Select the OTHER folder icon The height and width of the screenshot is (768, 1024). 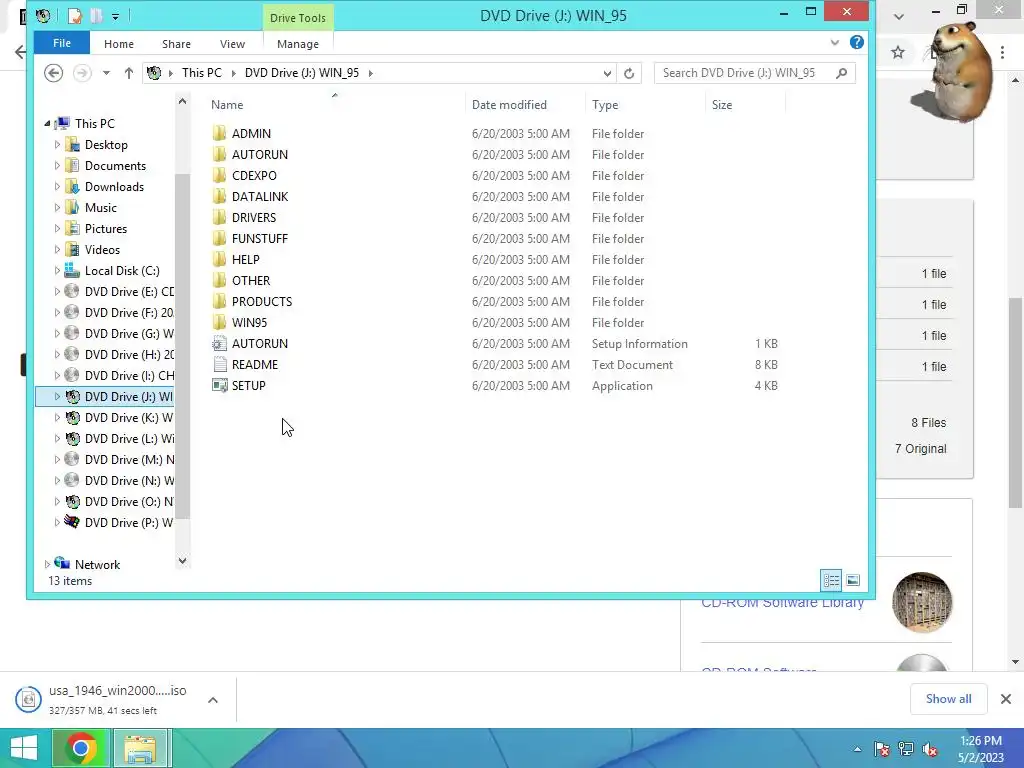point(219,280)
